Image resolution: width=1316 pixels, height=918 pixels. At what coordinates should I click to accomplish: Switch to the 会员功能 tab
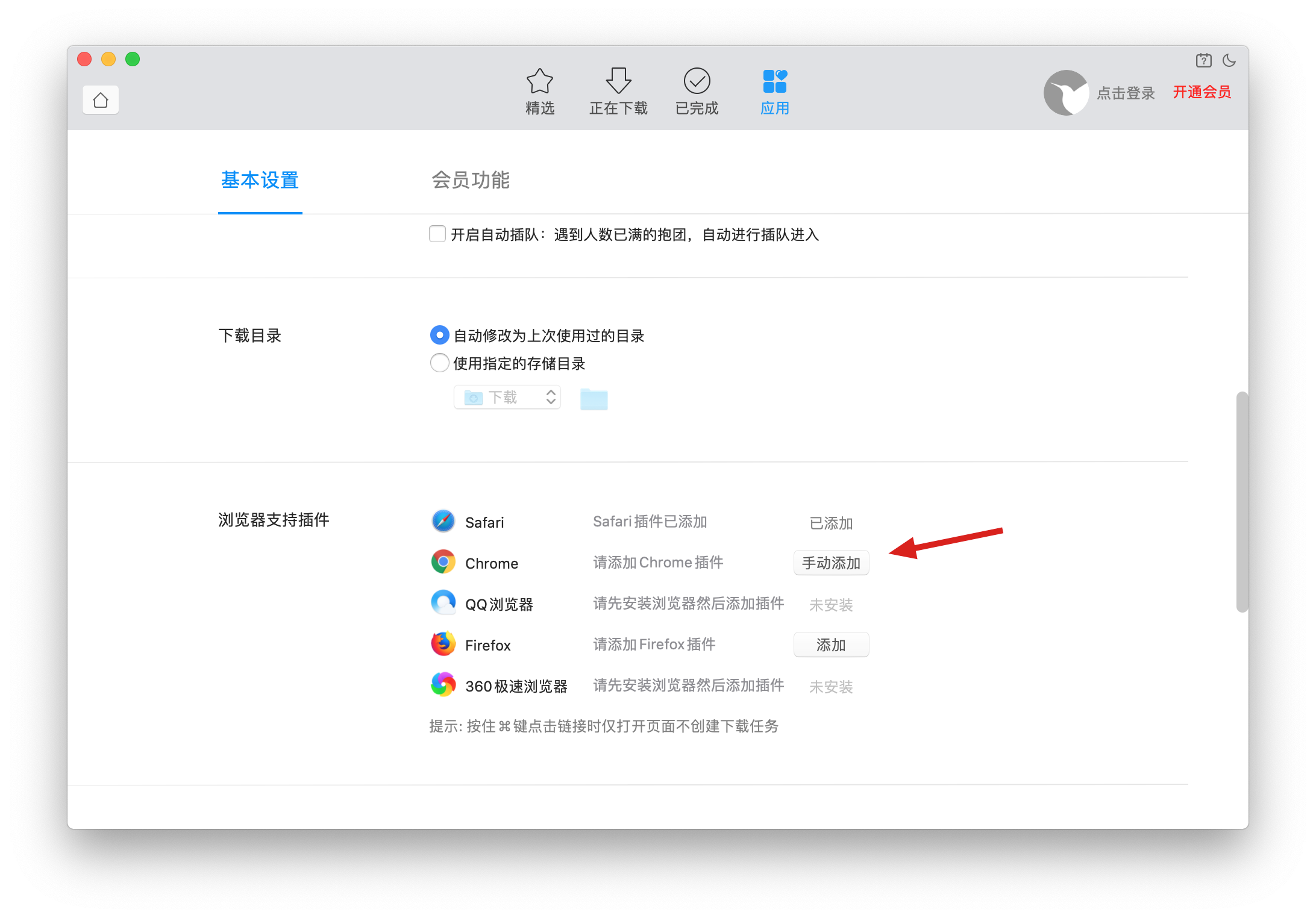pyautogui.click(x=471, y=180)
